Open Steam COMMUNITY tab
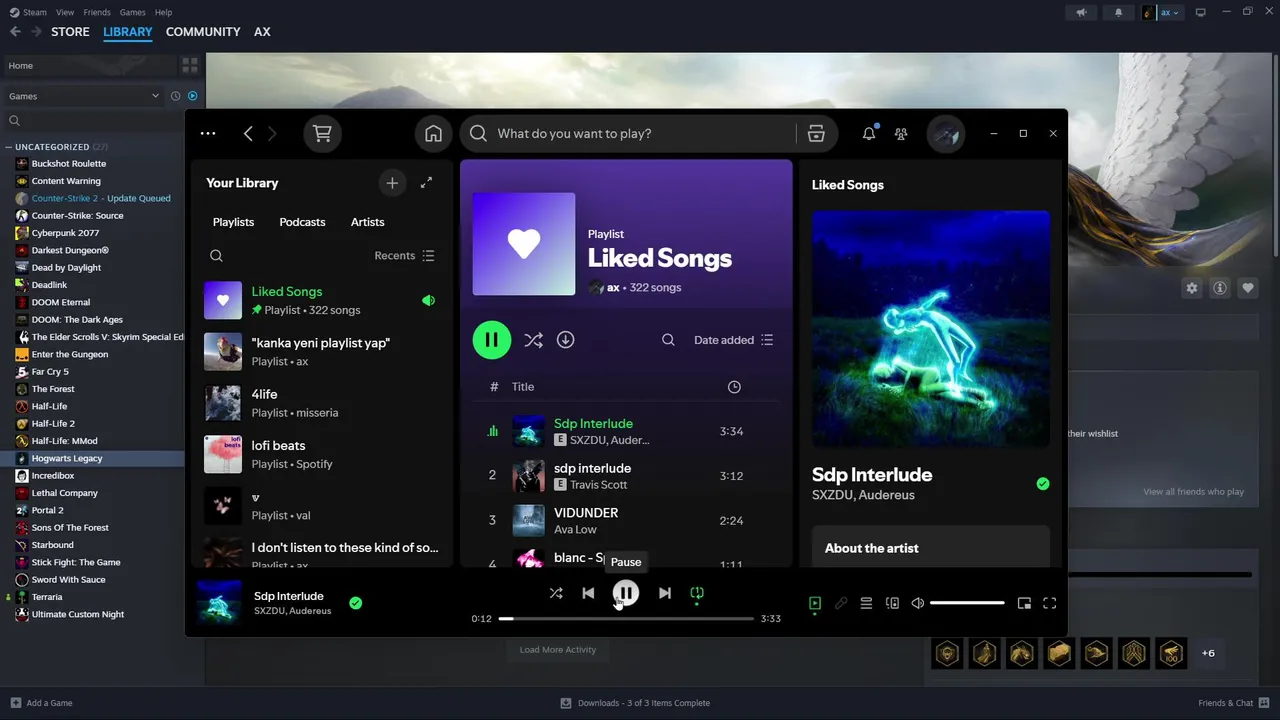 point(203,32)
